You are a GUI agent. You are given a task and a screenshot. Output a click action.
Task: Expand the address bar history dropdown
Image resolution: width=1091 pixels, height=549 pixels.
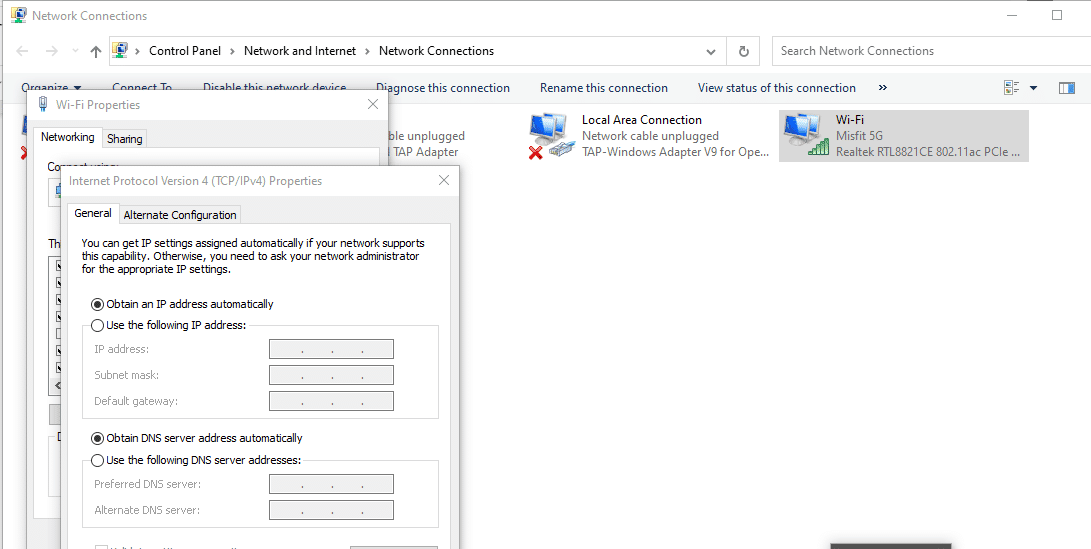[711, 51]
